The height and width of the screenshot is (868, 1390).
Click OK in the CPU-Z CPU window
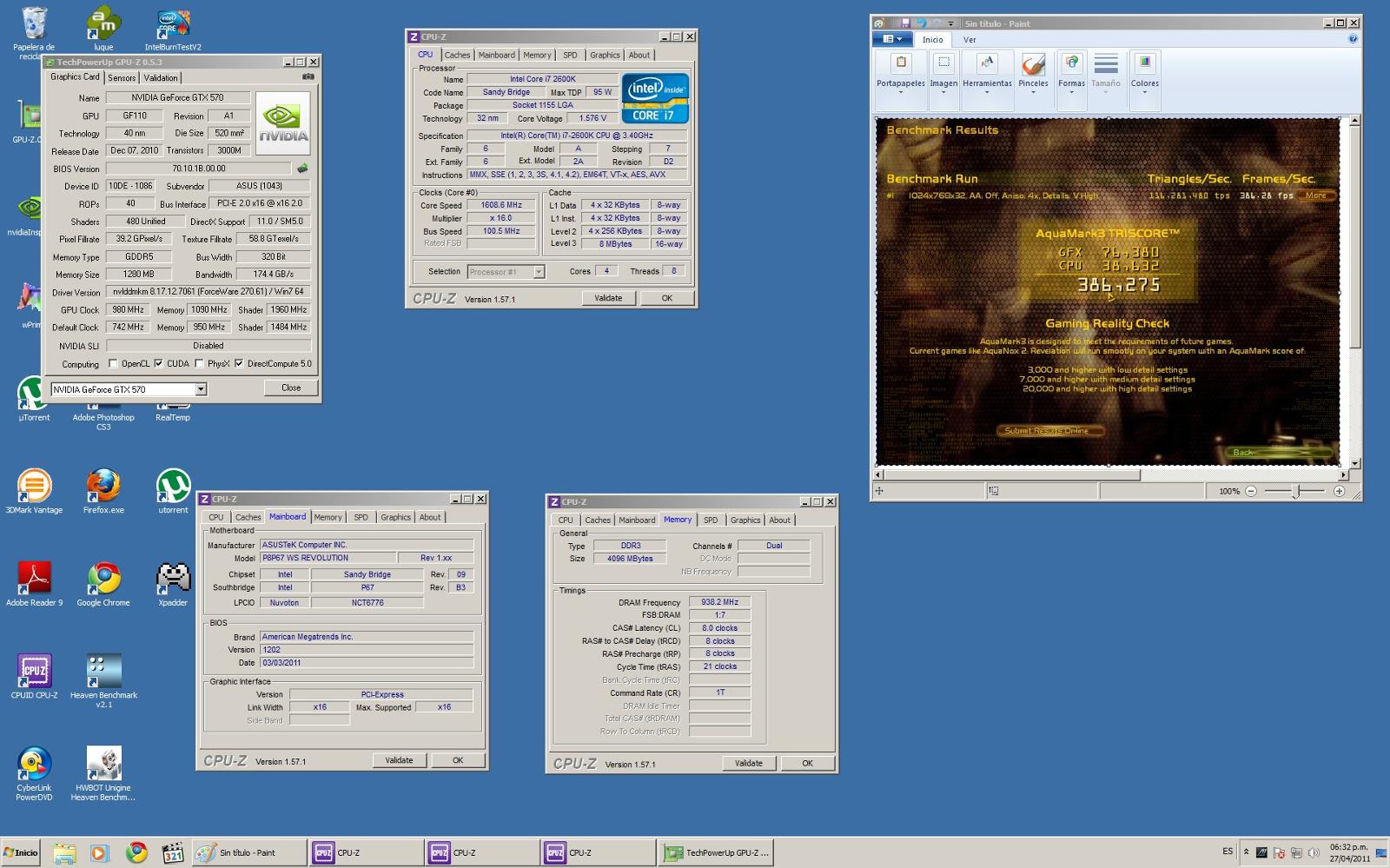(x=667, y=298)
